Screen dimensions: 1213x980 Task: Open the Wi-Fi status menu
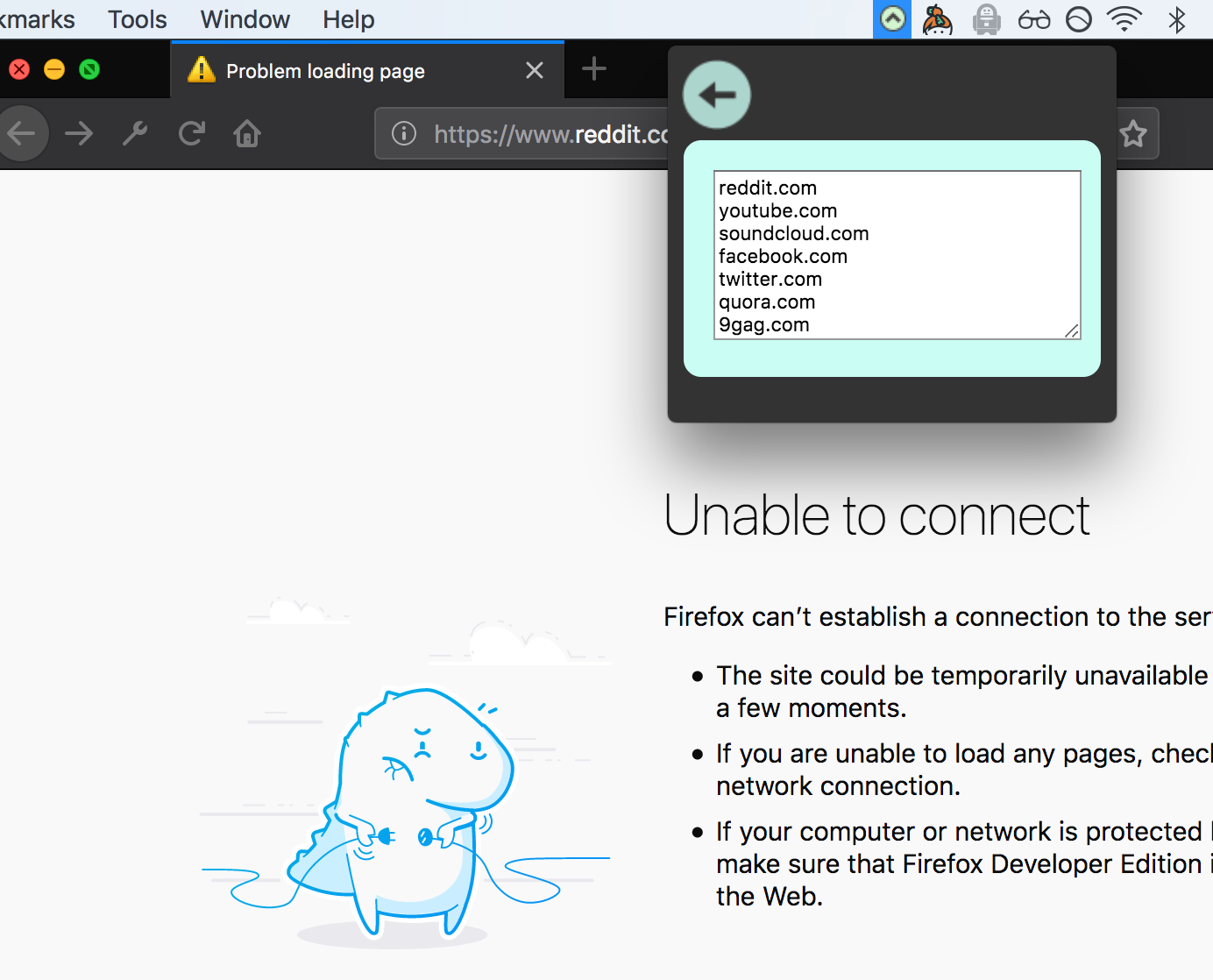[1124, 19]
